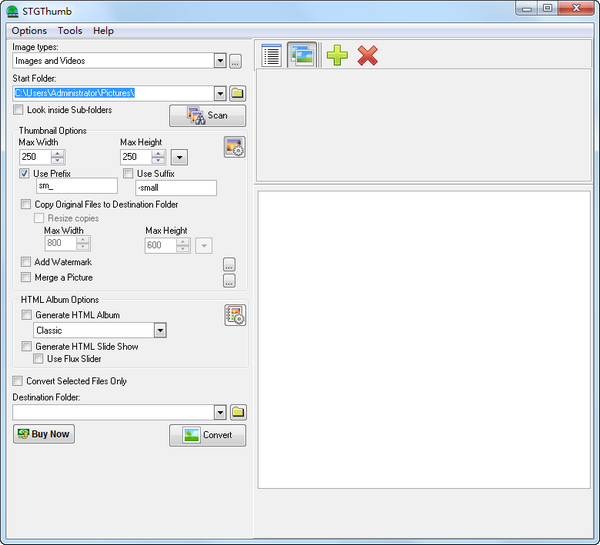
Task: Open HTML album settings icon
Action: pos(235,315)
